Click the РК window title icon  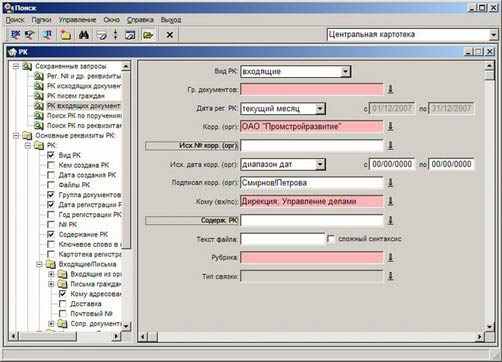point(13,52)
